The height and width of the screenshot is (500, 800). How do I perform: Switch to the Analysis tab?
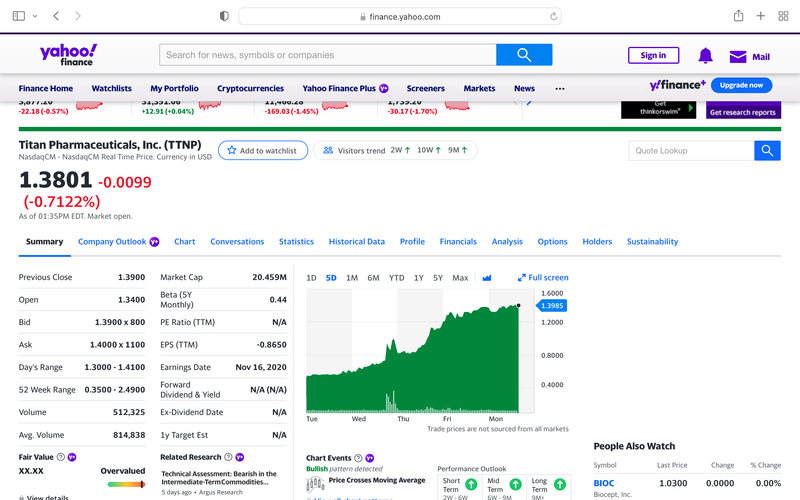(507, 242)
